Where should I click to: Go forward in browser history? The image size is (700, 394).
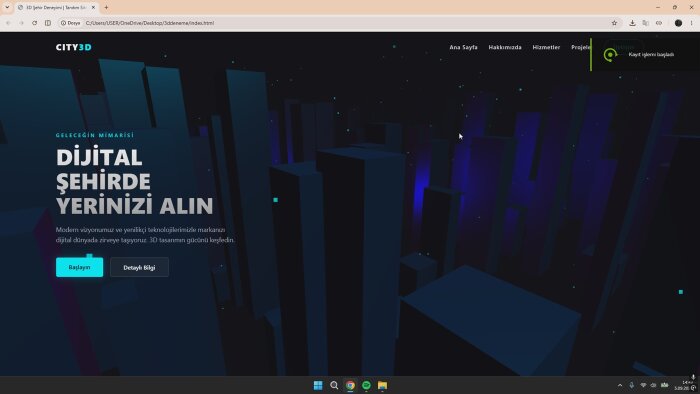click(x=21, y=23)
